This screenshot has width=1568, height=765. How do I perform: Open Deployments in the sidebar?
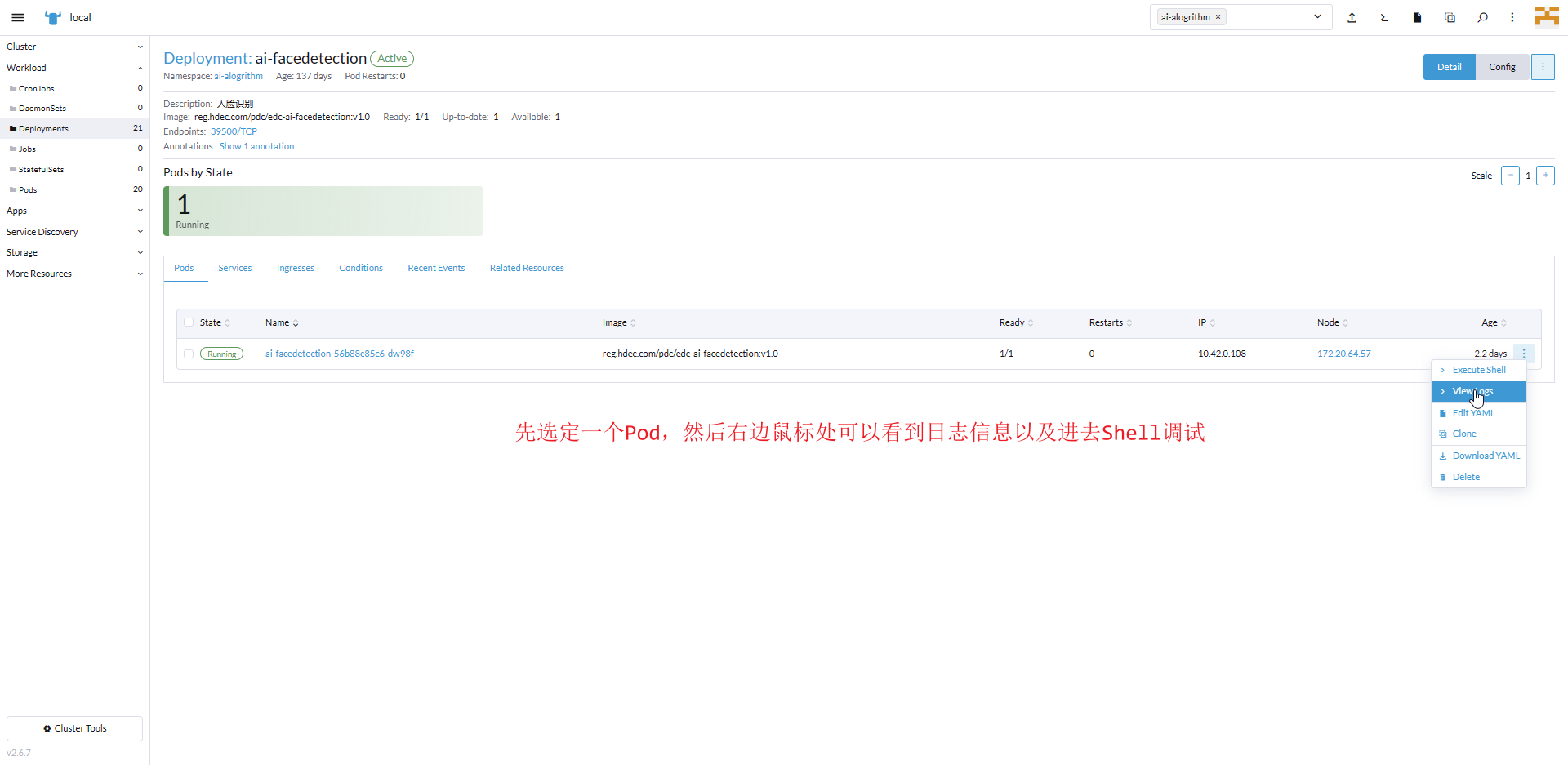(74, 128)
